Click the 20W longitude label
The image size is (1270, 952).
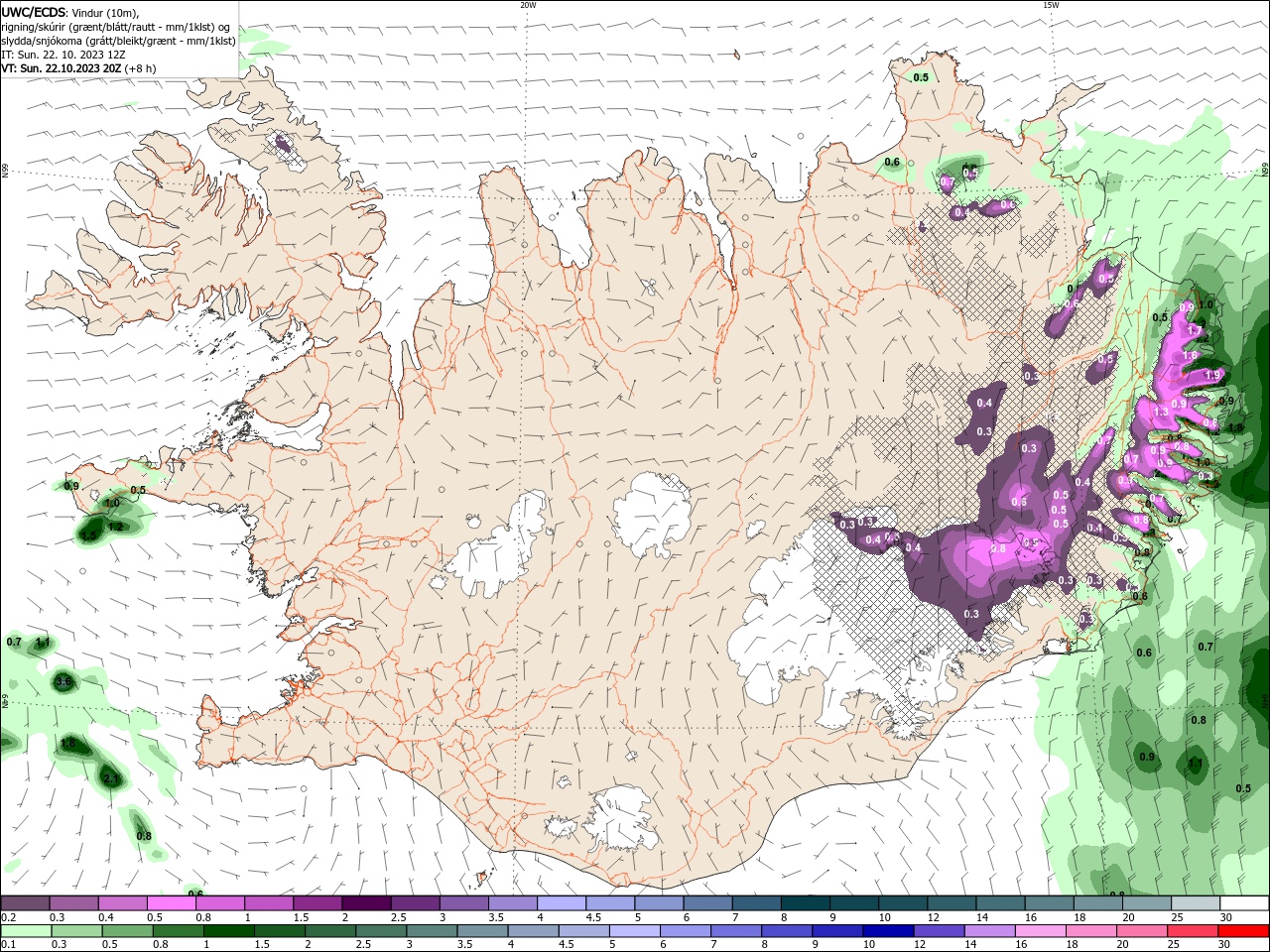point(528,5)
